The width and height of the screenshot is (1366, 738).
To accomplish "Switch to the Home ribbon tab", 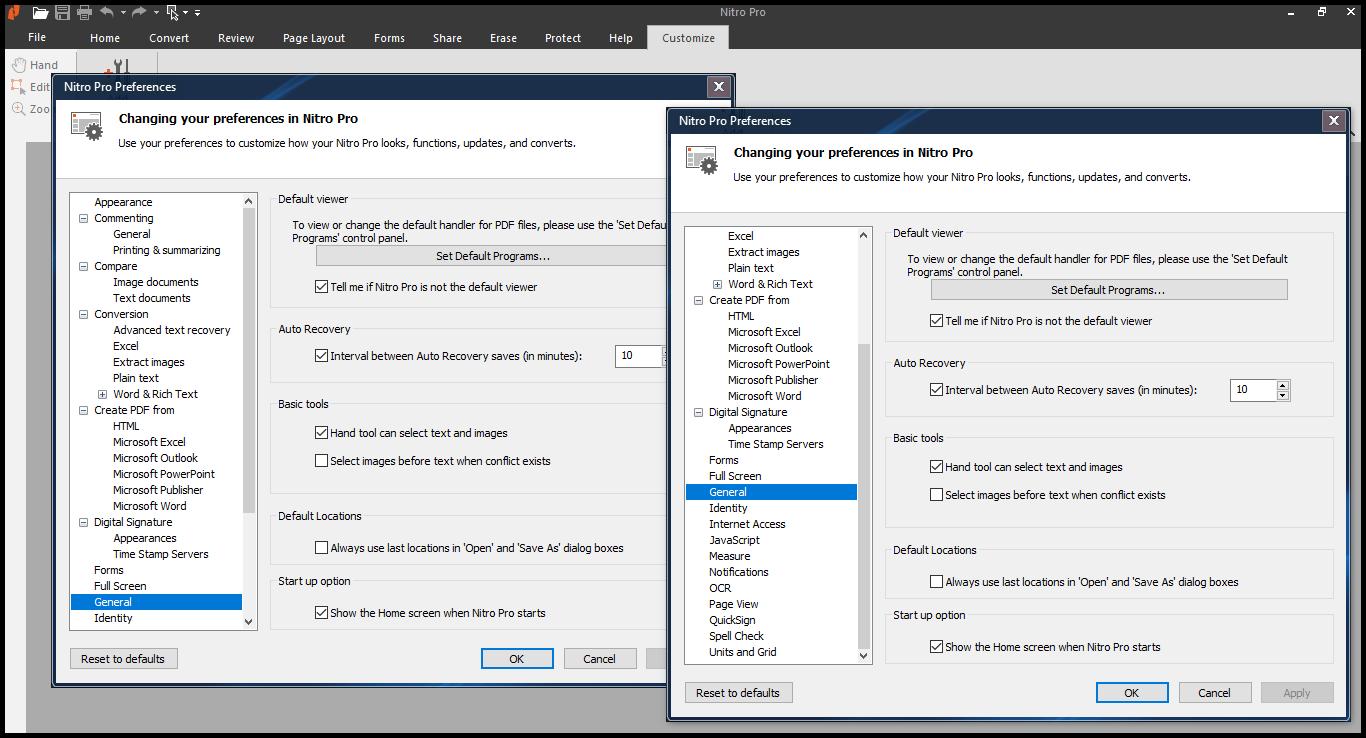I will [105, 38].
